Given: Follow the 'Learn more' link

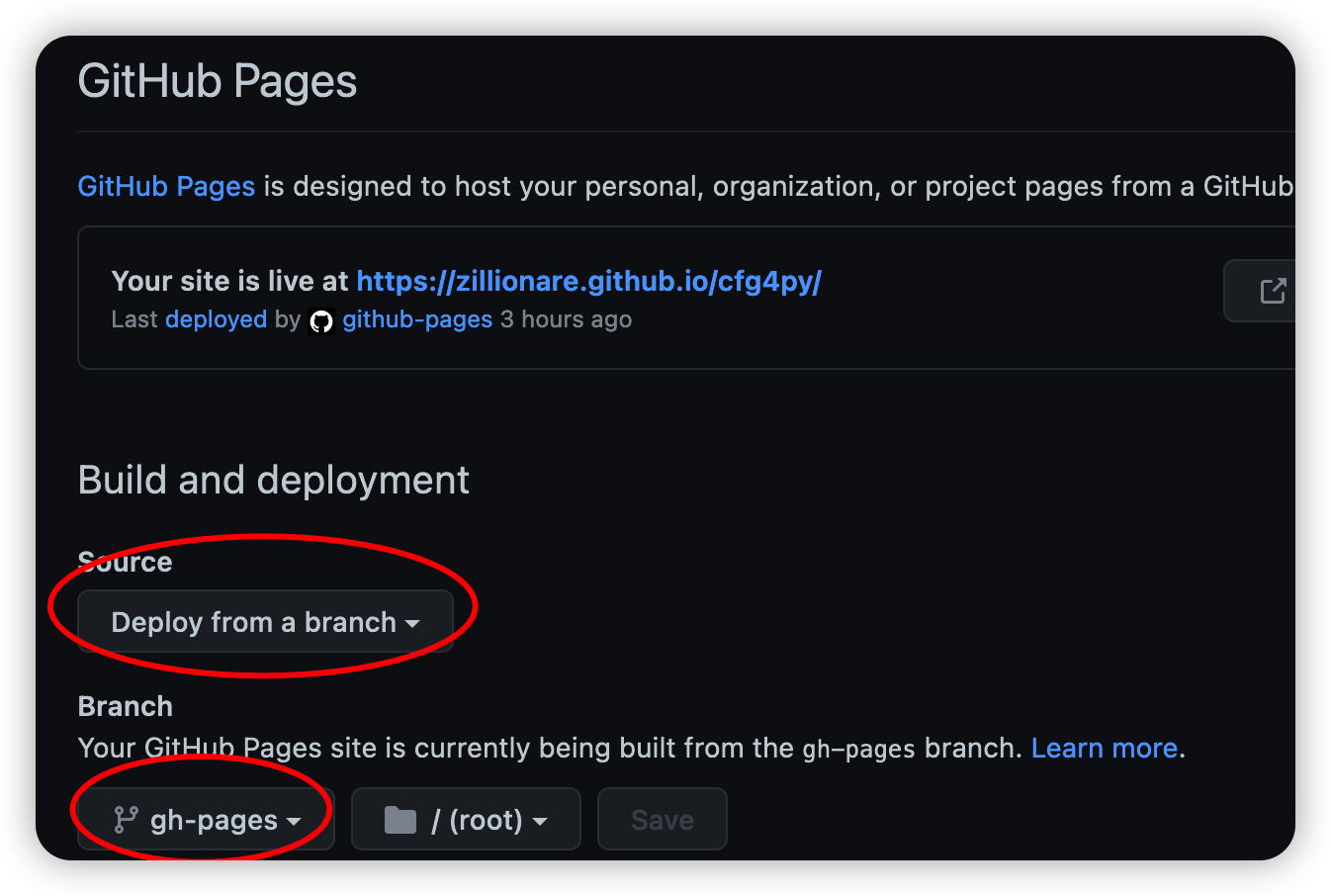Looking at the screenshot, I should [x=1105, y=748].
